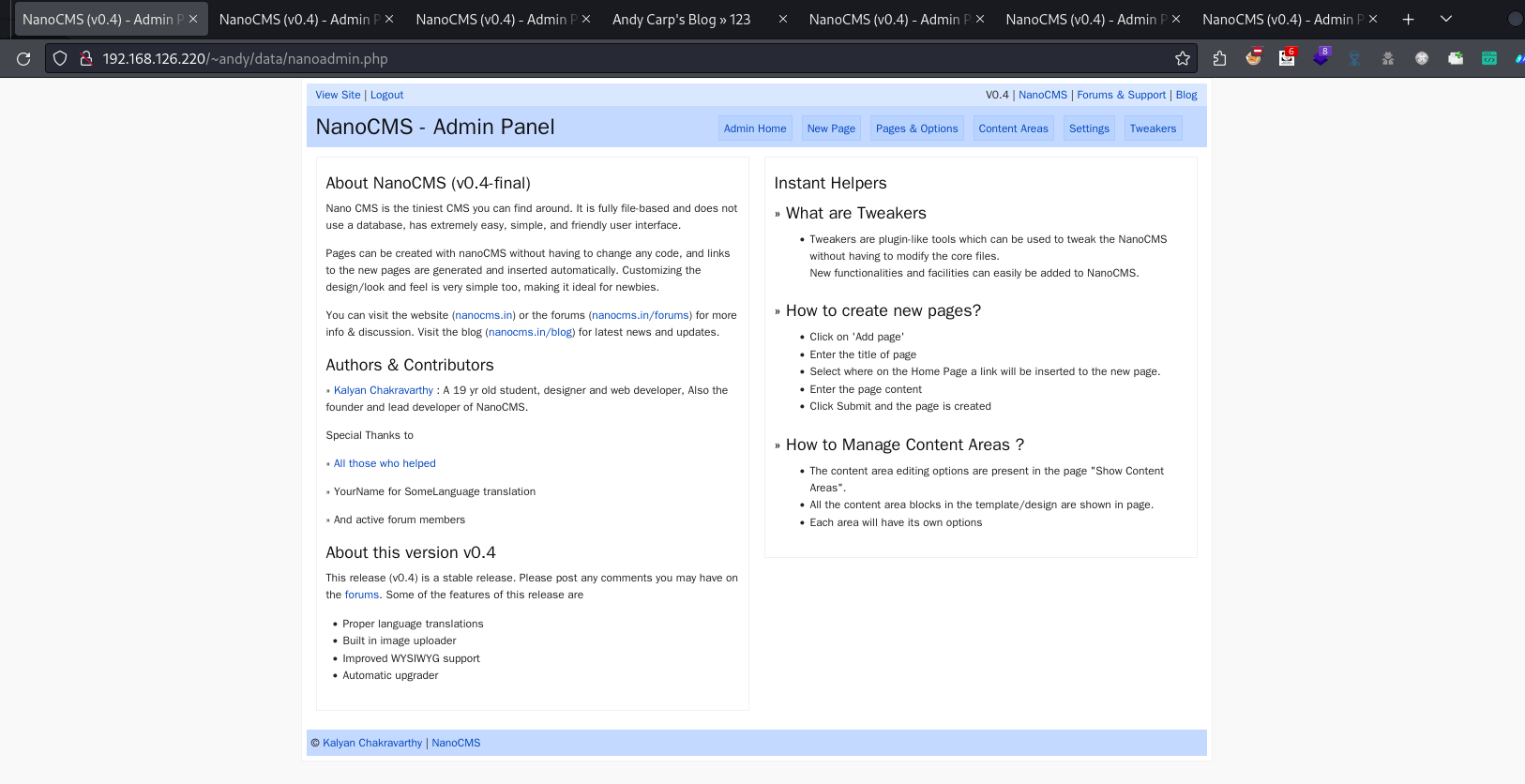The image size is (1525, 784).
Task: Click the white box with green plus extension icon
Action: [1456, 58]
